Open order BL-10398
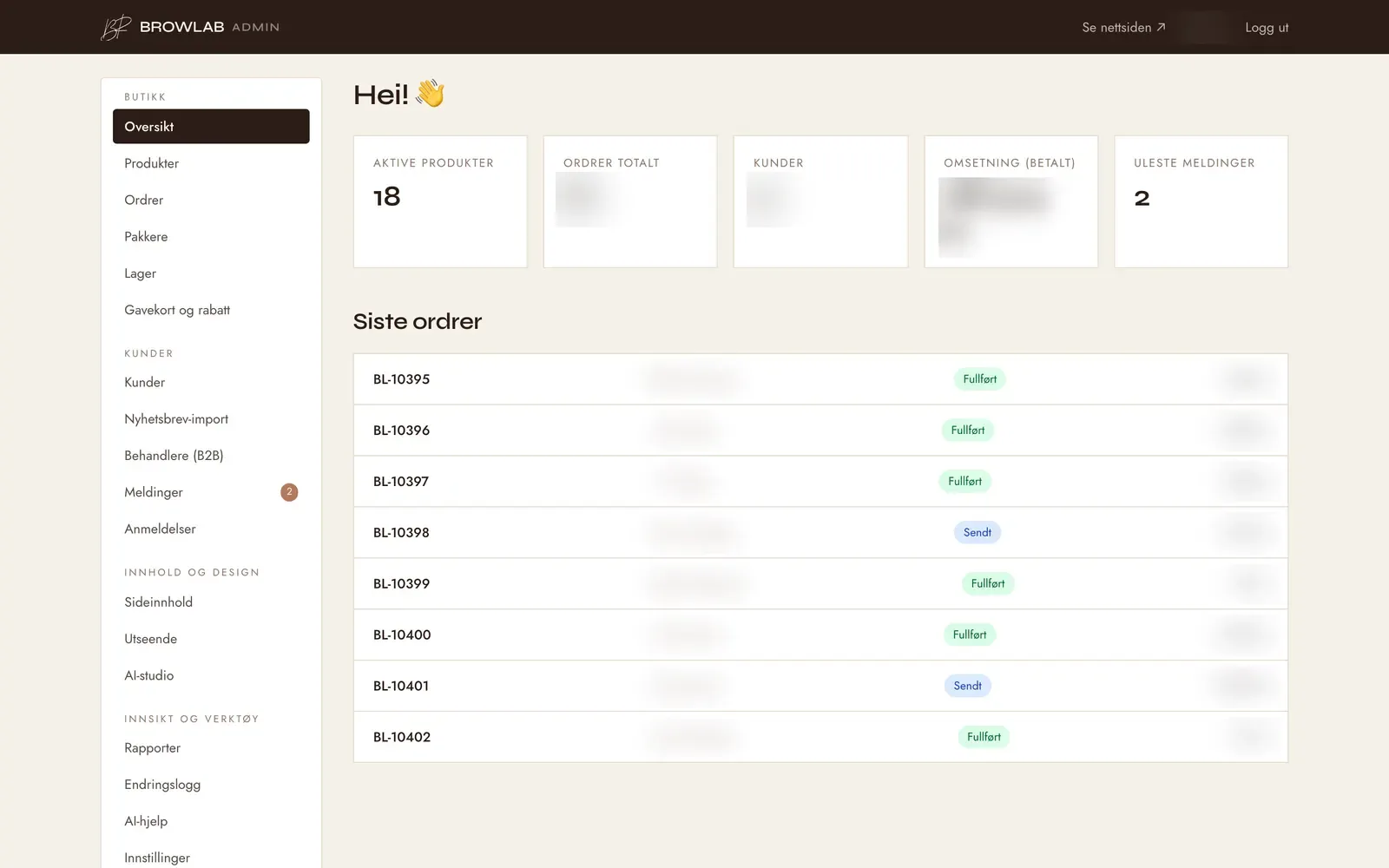1389x868 pixels. [820, 533]
